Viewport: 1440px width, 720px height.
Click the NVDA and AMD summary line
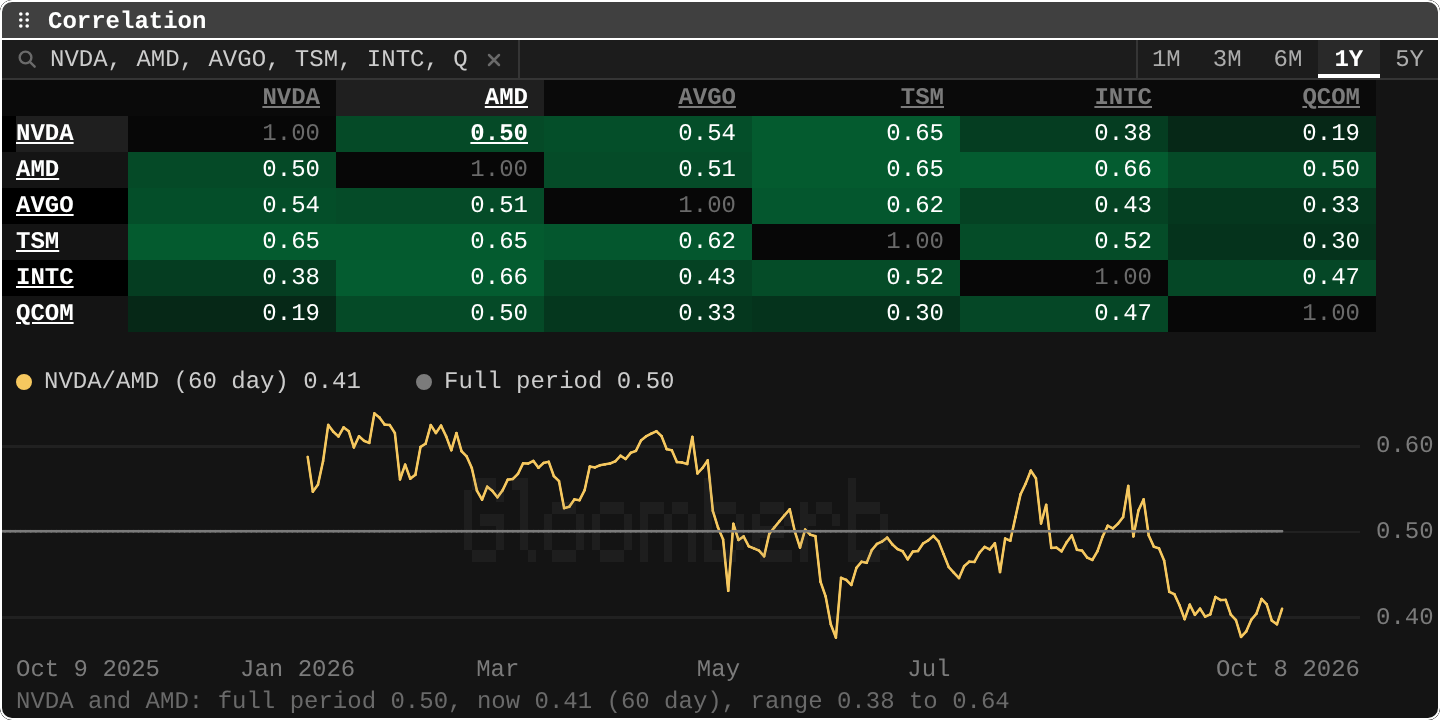512,701
